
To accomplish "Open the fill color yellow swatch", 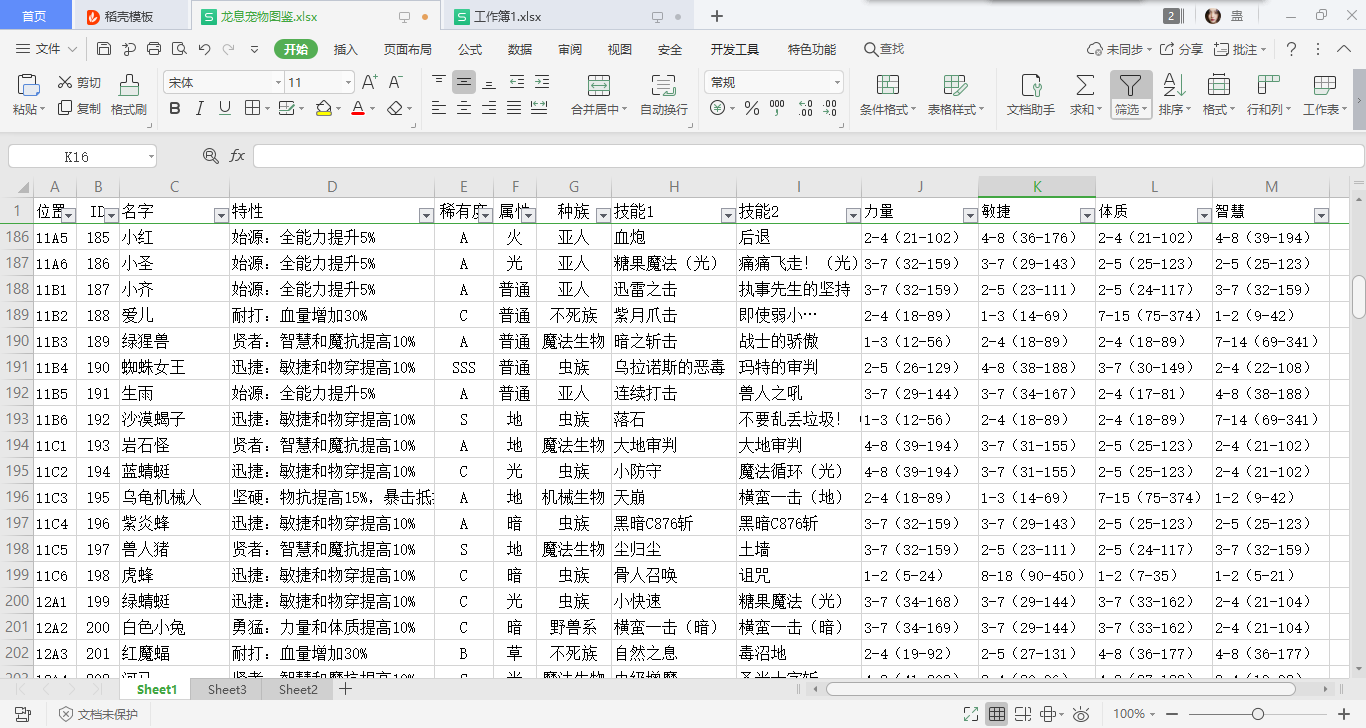I will (323, 108).
